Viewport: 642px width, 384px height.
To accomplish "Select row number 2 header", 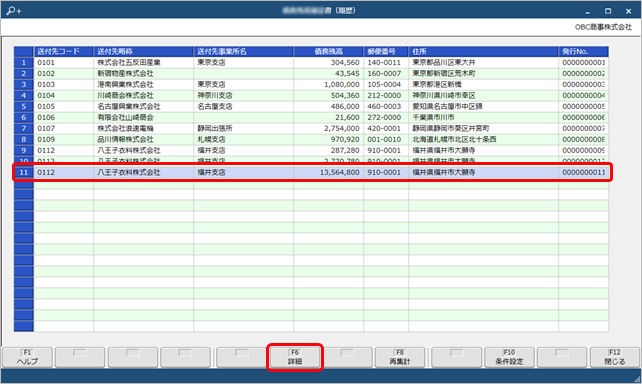I will [24, 74].
